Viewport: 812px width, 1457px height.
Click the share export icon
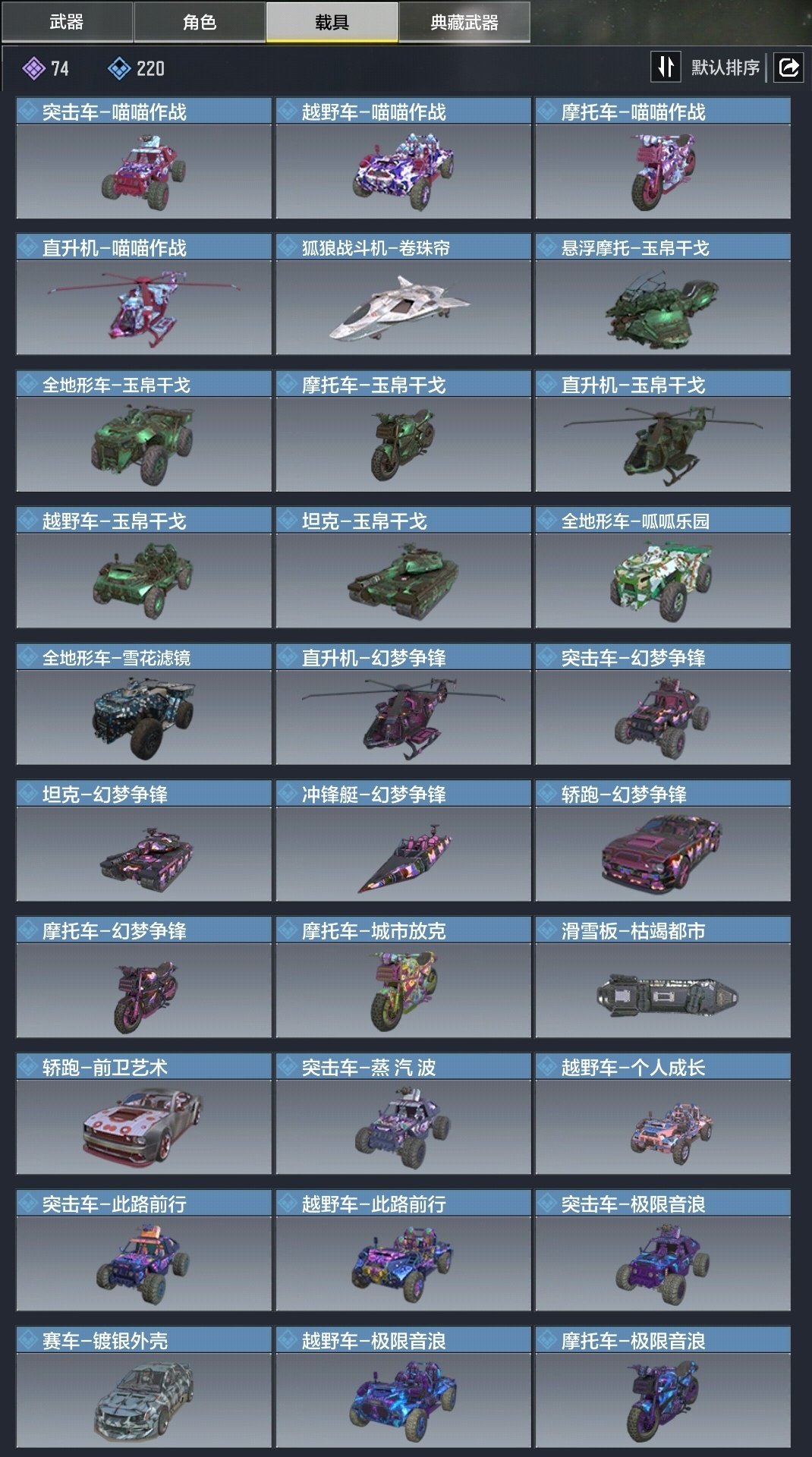(x=788, y=68)
